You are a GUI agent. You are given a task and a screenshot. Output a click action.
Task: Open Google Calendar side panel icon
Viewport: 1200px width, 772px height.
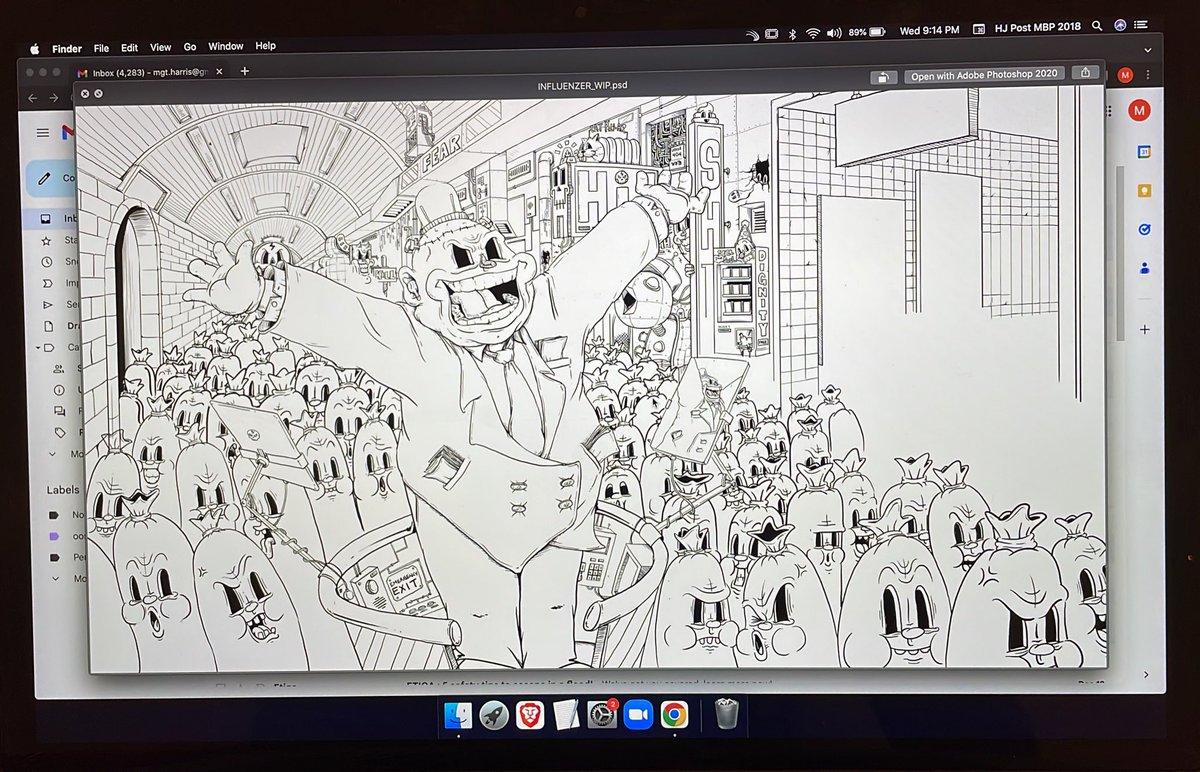(x=1144, y=151)
